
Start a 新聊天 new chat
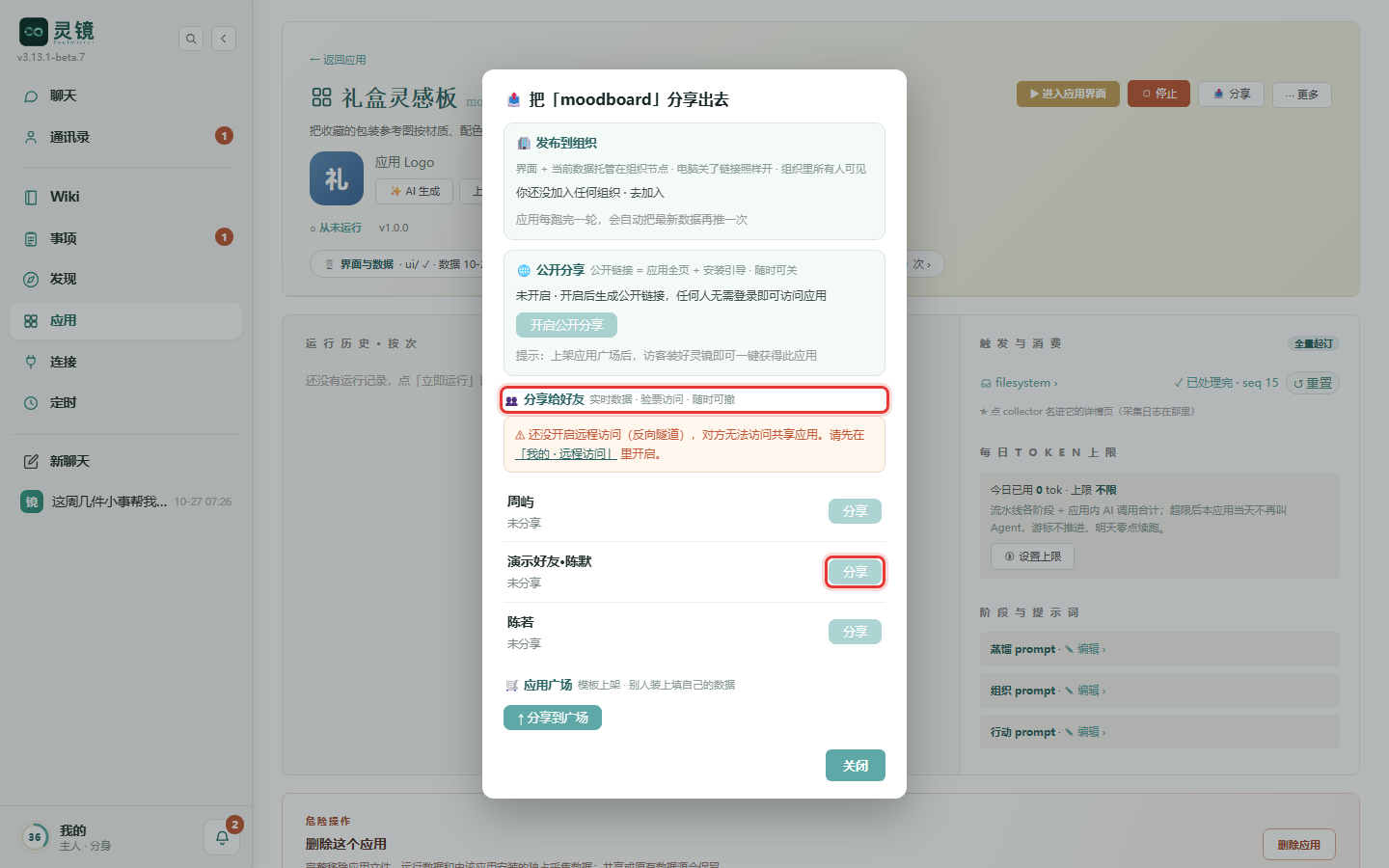pyautogui.click(x=125, y=461)
